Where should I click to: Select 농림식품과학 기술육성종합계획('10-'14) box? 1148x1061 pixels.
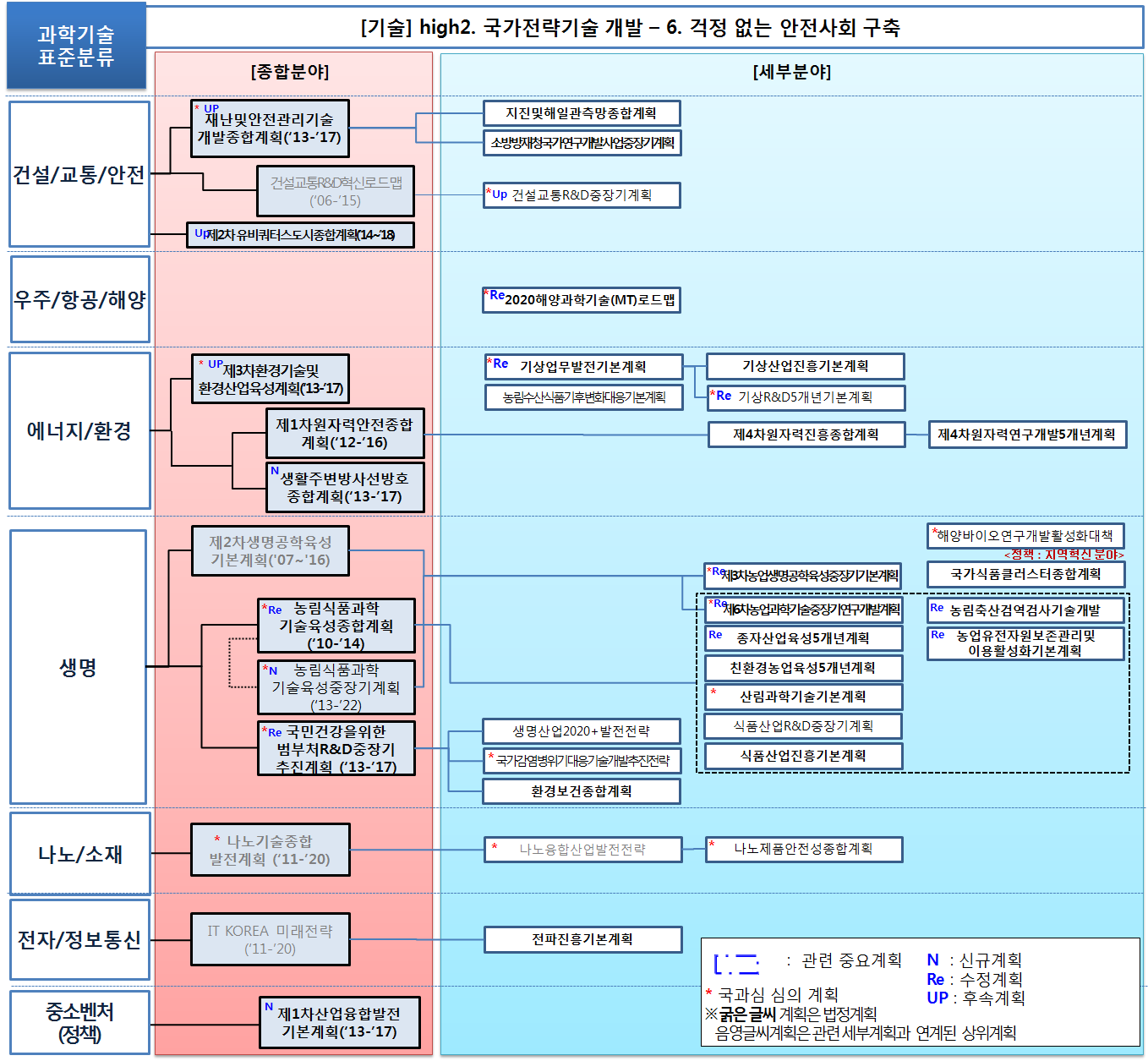point(336,626)
